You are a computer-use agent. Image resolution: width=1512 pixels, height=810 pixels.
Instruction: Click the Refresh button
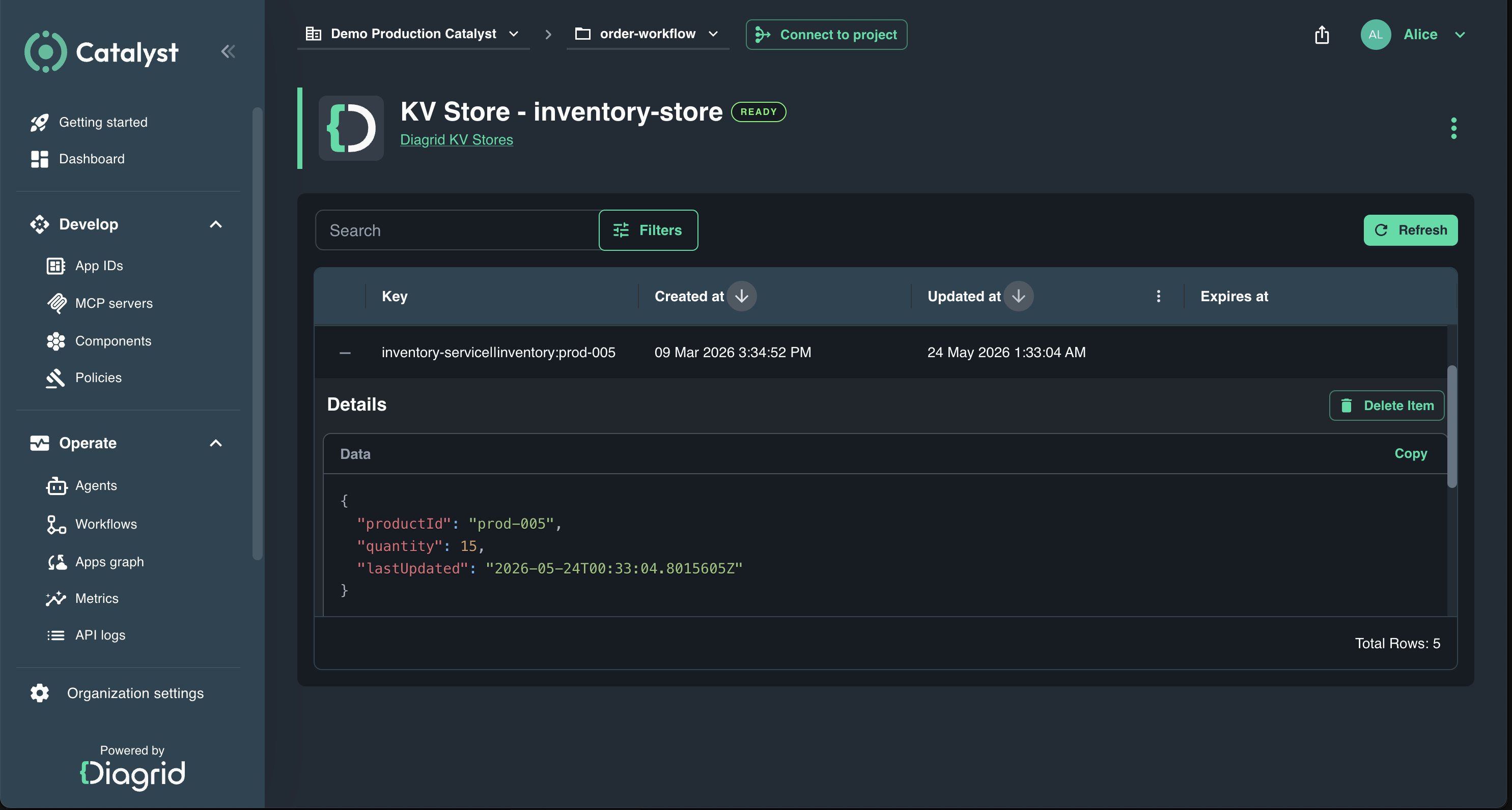pos(1411,230)
